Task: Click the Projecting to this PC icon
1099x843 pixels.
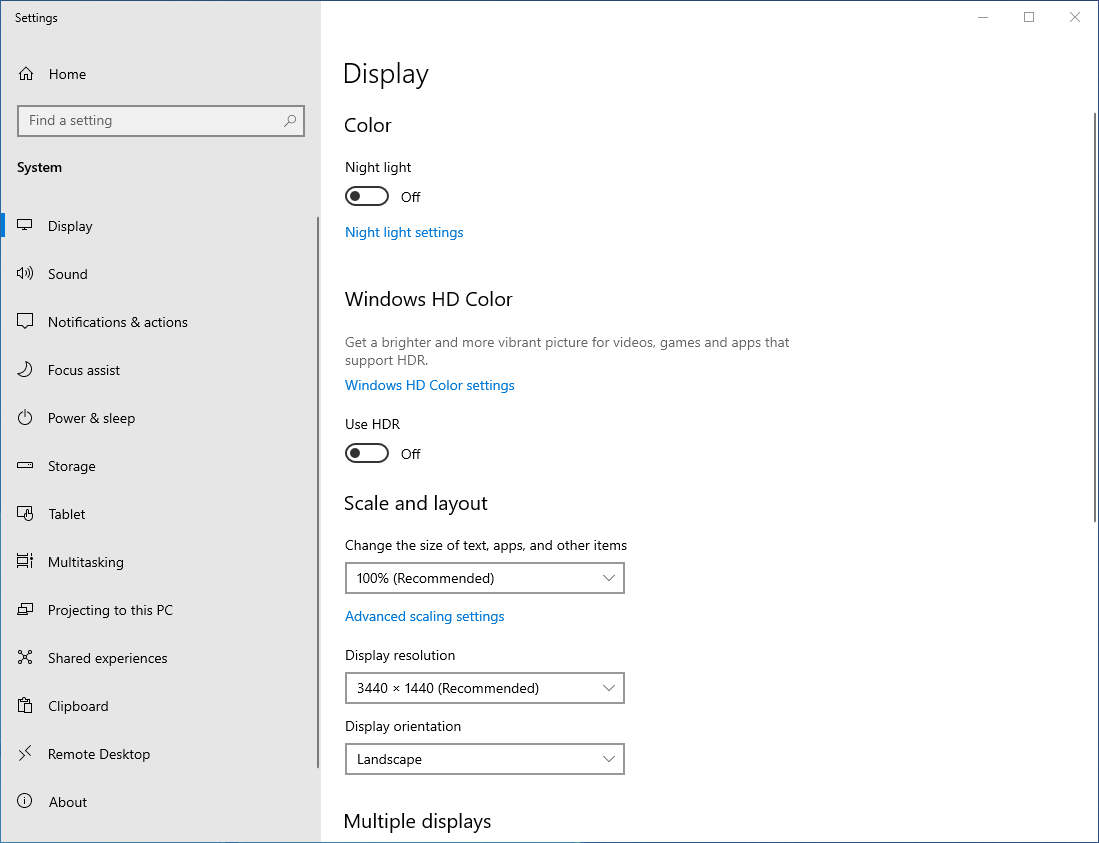Action: point(25,610)
